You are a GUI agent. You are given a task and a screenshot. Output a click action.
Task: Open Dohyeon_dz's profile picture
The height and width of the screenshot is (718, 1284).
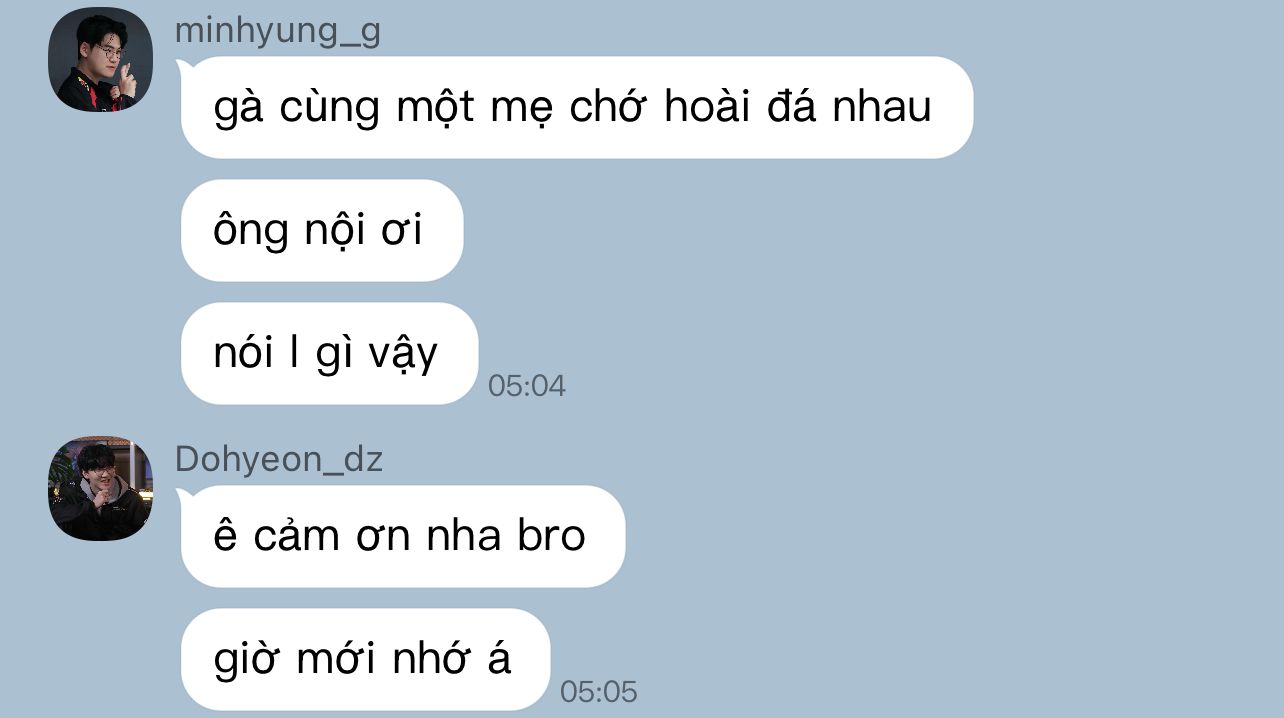[x=100, y=488]
